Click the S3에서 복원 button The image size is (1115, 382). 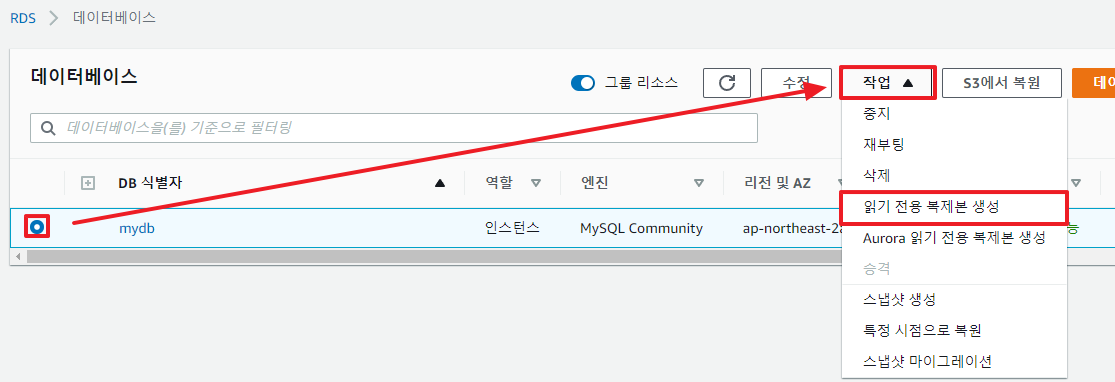click(1002, 83)
